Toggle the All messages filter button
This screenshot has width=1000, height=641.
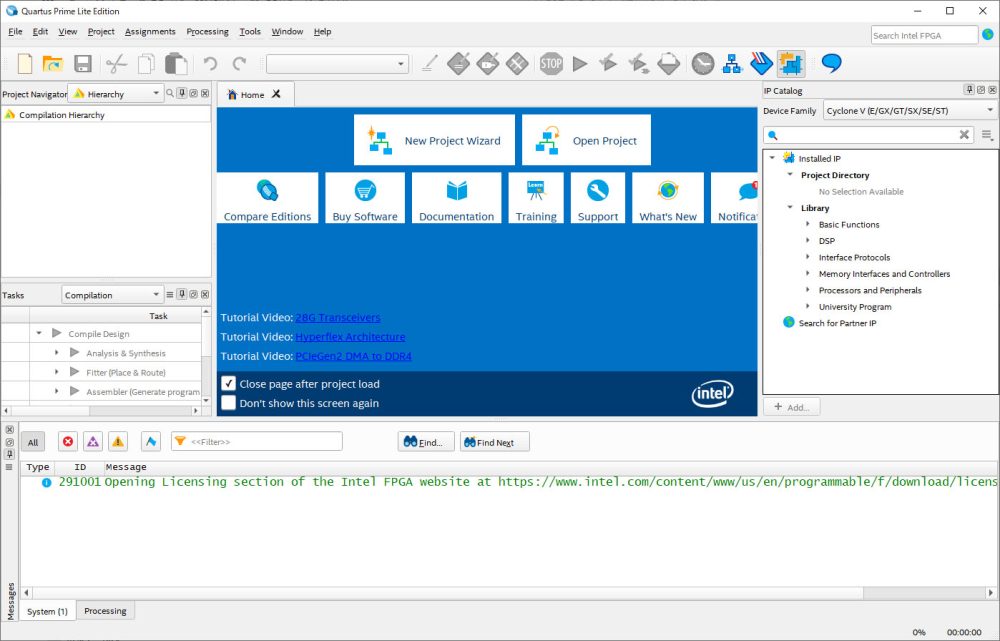click(x=33, y=442)
